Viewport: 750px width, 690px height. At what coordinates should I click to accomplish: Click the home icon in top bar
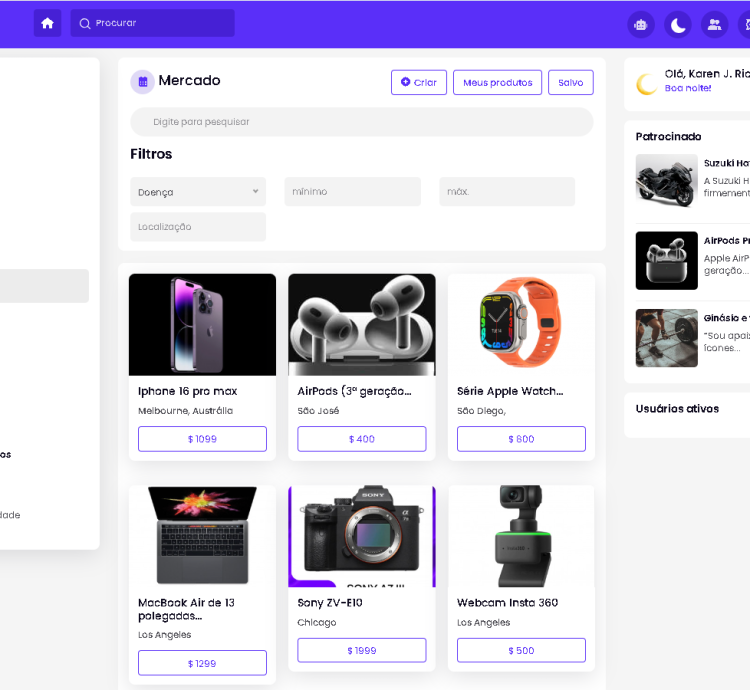(x=47, y=23)
